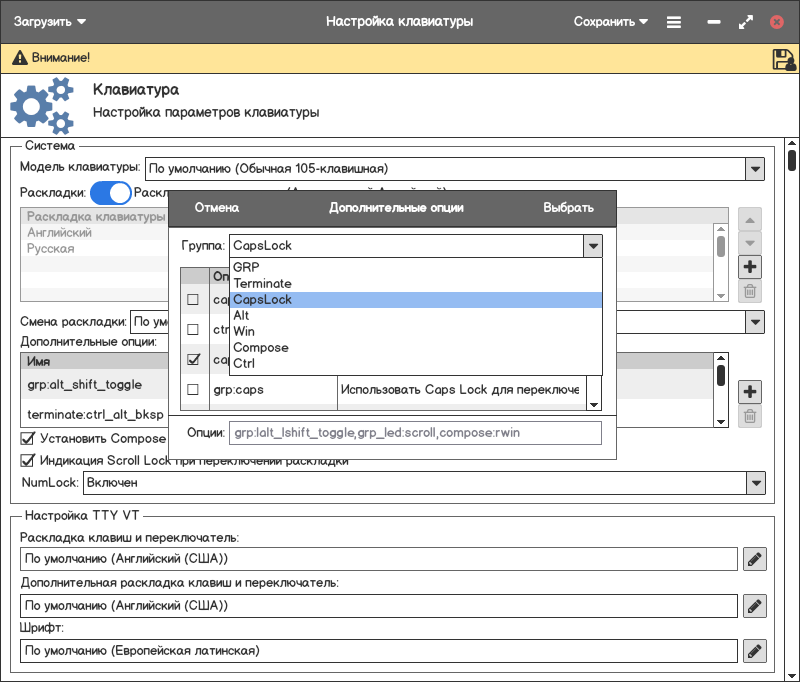
Task: Click the warning triangle icon
Action: click(x=19, y=59)
